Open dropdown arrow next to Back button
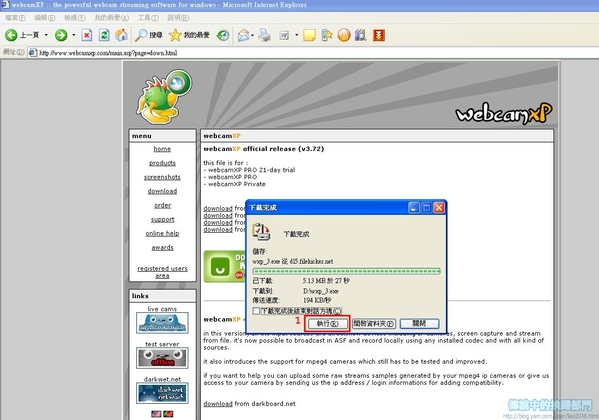The width and height of the screenshot is (599, 420). pos(46,35)
